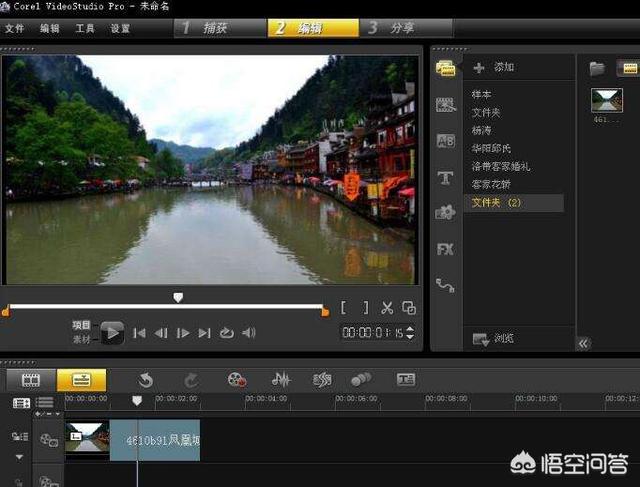The image size is (640, 487).
Task: Toggle the video track icon
Action: click(x=49, y=440)
